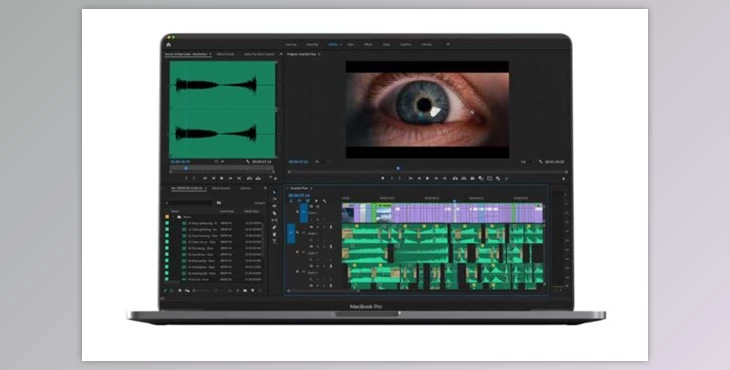Image resolution: width=730 pixels, height=370 pixels.
Task: Move the Program monitor playhead
Action: point(398,168)
